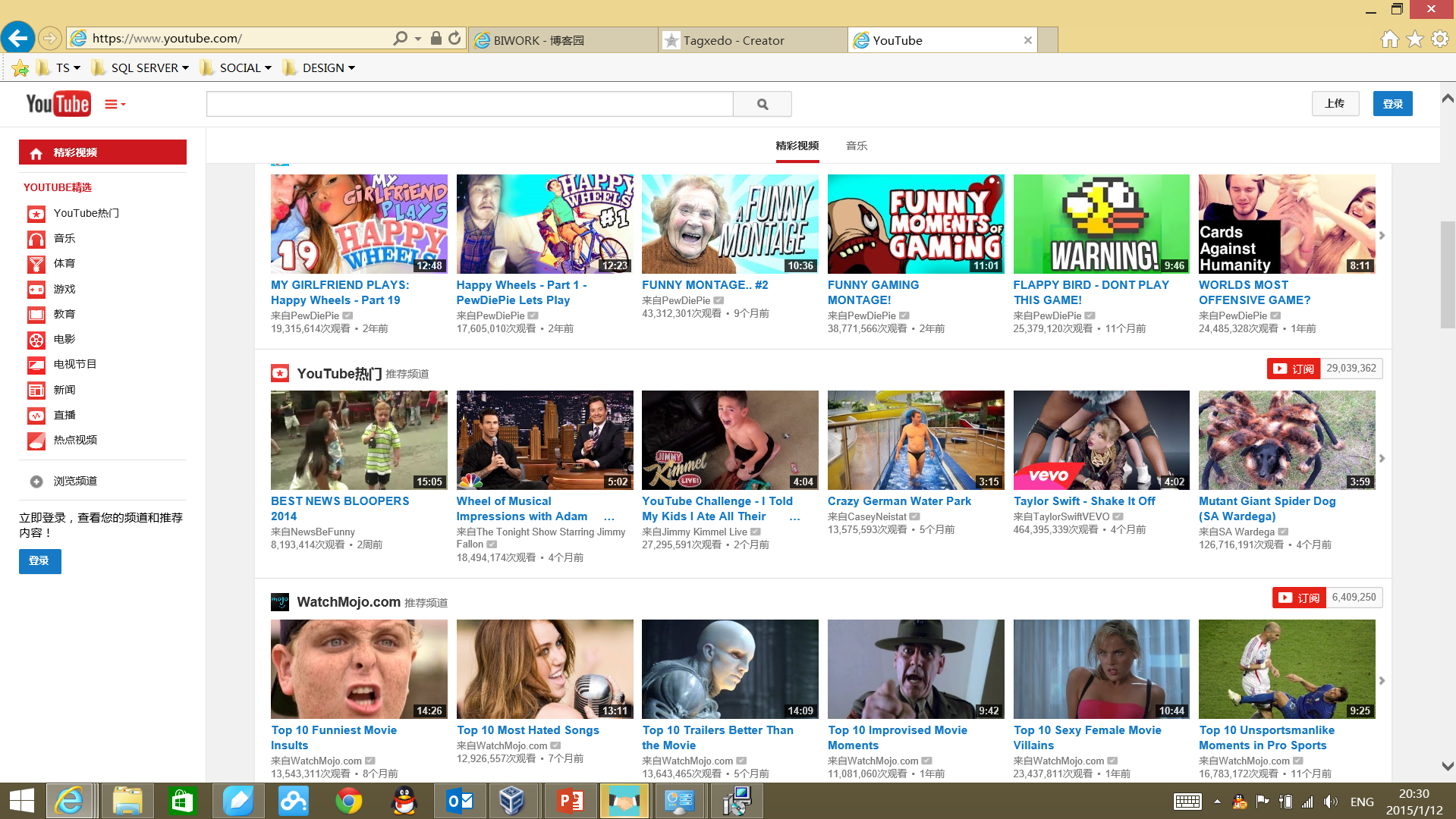Screen dimensions: 1456x819
Task: Open 精彩视频 red sidebar item
Action: [102, 152]
